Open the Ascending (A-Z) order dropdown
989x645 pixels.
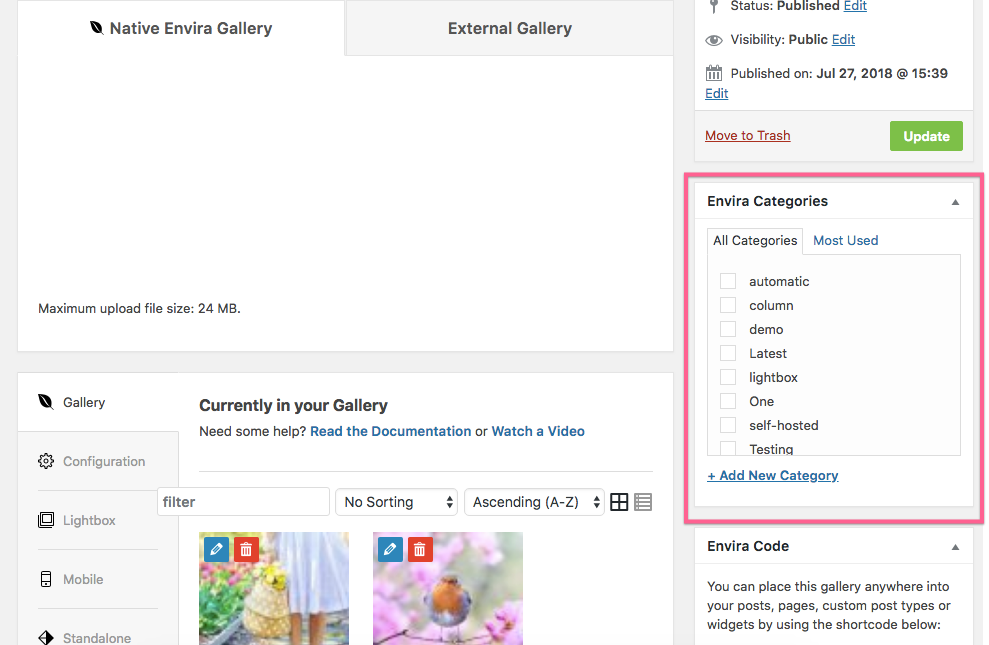tap(534, 502)
